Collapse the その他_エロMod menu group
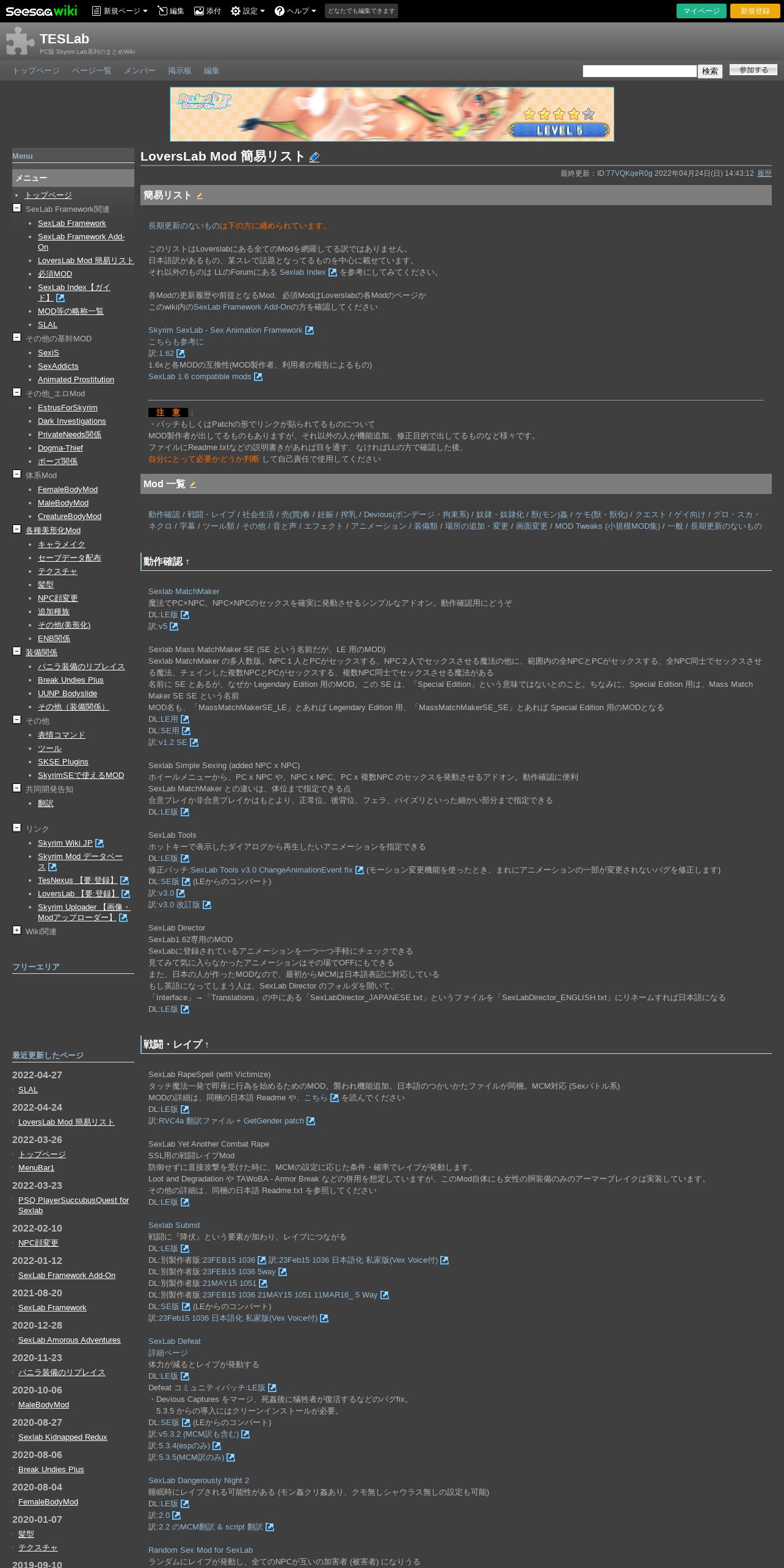 pos(16,393)
